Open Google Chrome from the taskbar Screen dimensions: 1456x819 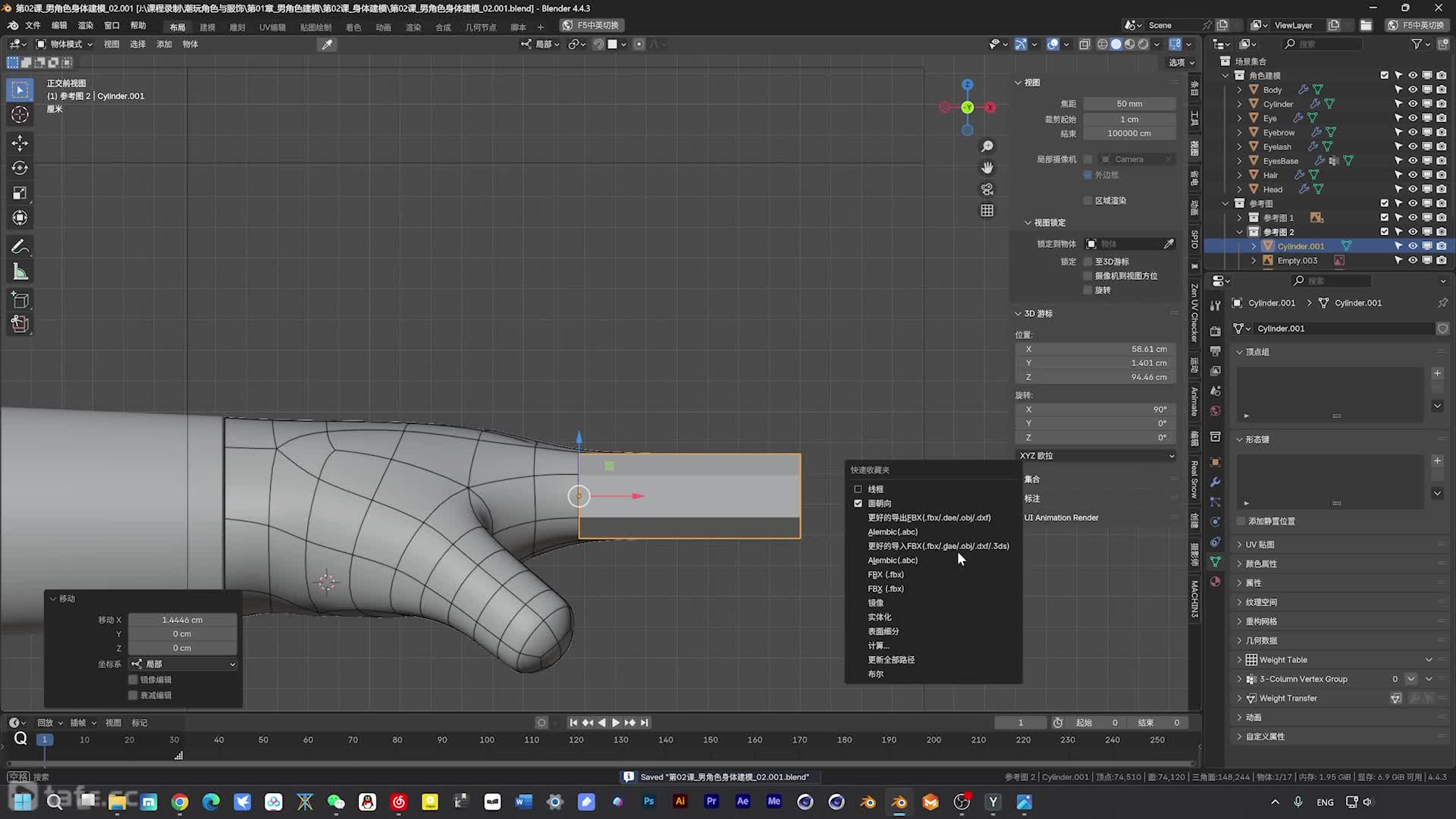tap(180, 802)
